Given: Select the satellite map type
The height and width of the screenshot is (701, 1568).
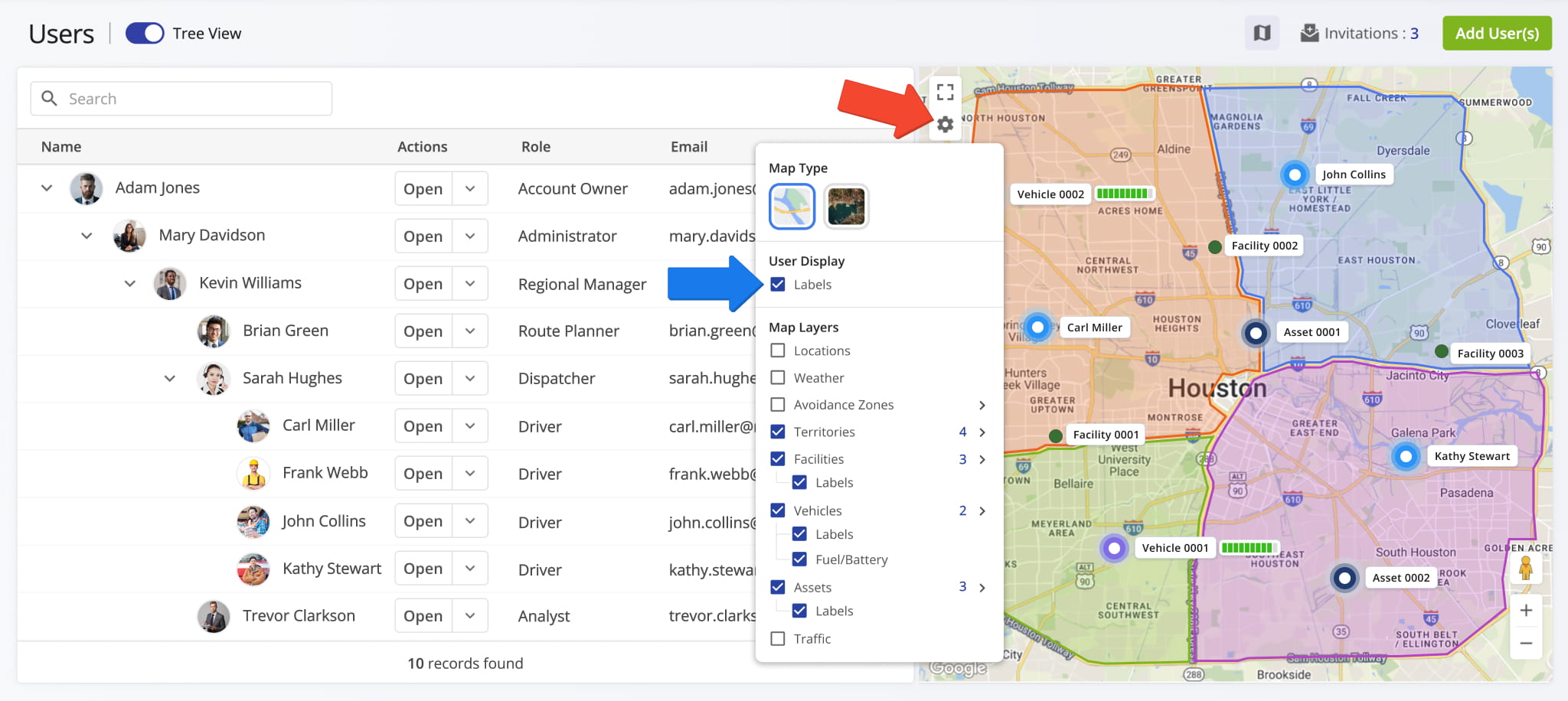Looking at the screenshot, I should (x=846, y=206).
